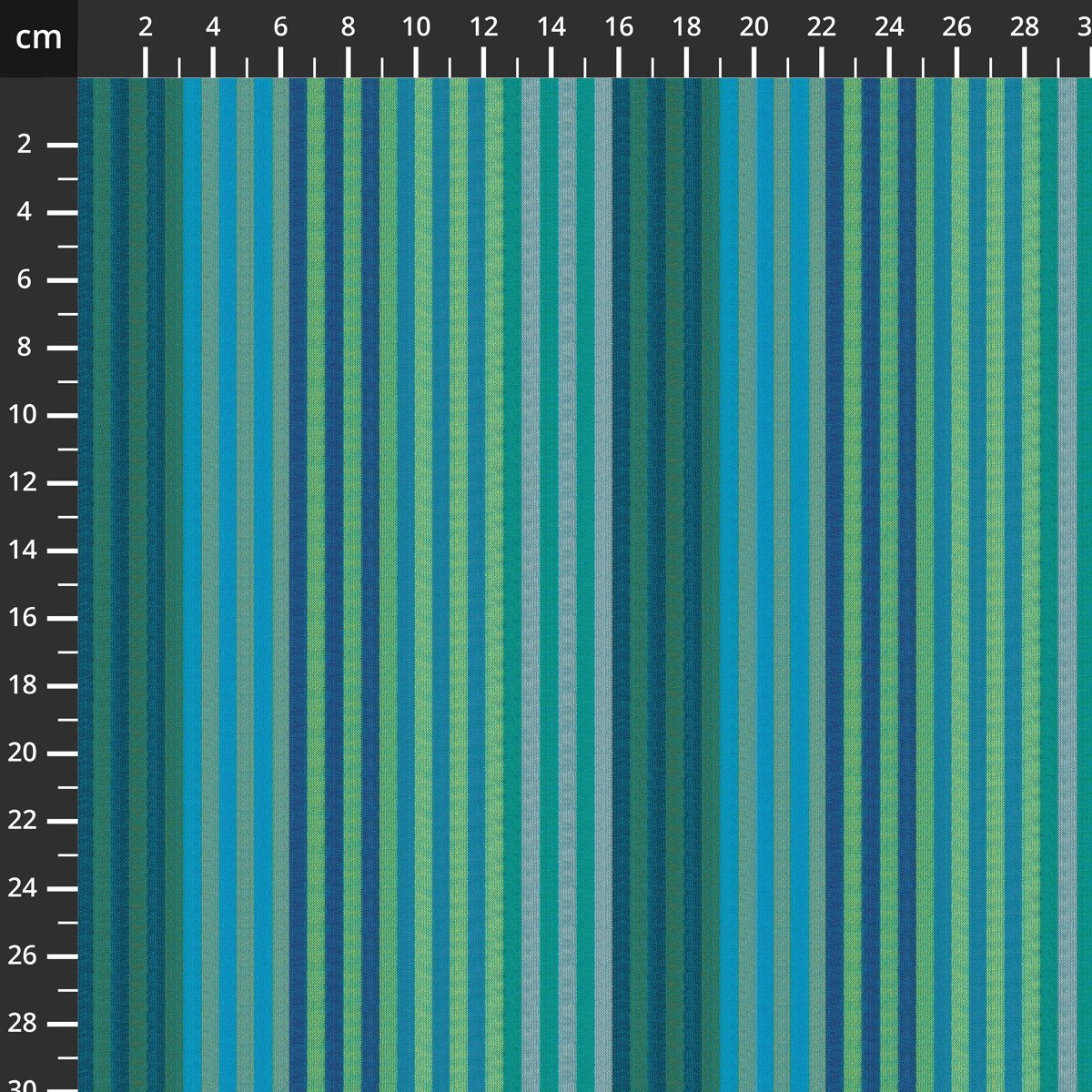Image resolution: width=1092 pixels, height=1092 pixels.
Task: Select the 22 mark on the vertical ruler
Action: pyautogui.click(x=25, y=820)
